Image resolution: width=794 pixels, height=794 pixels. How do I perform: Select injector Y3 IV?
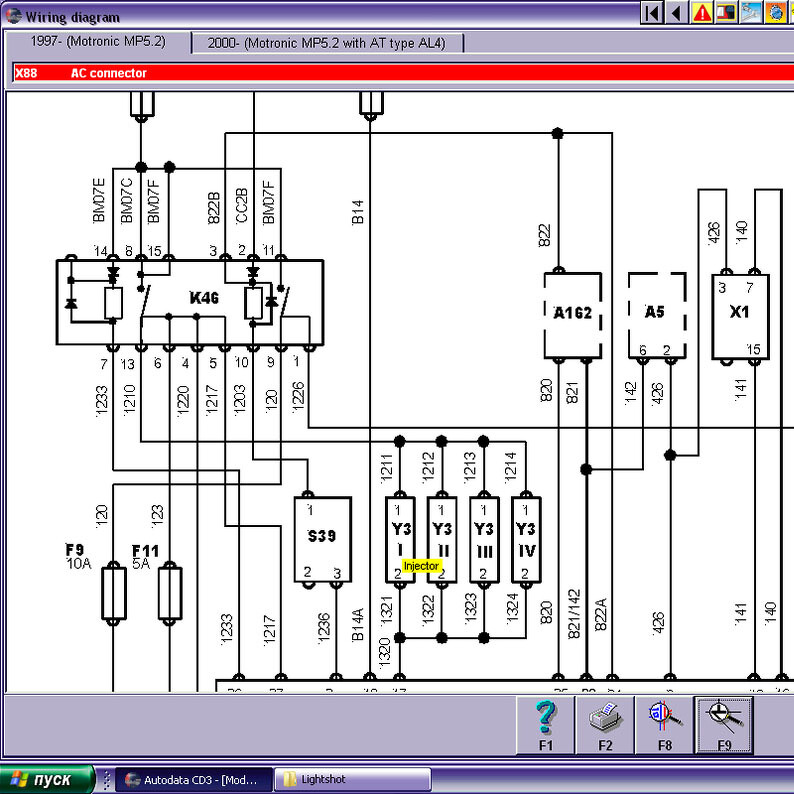click(526, 539)
